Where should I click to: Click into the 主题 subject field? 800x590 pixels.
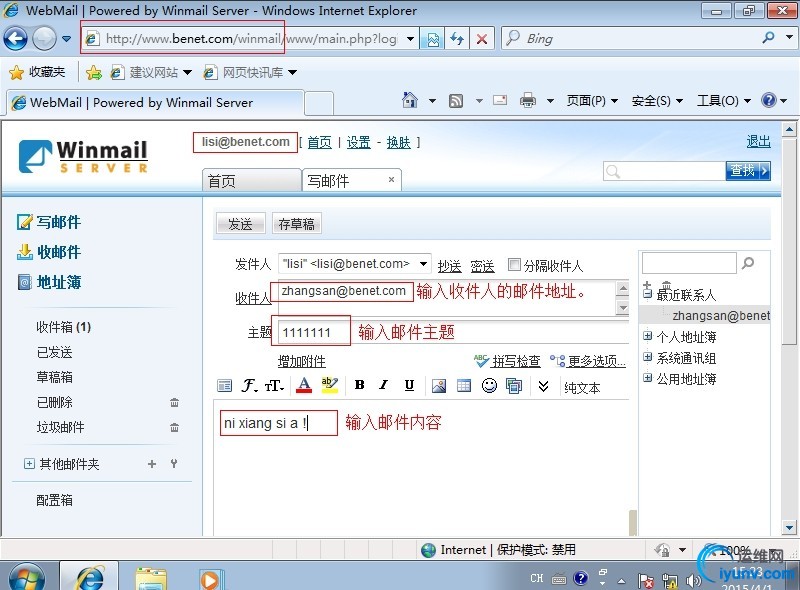(x=454, y=332)
